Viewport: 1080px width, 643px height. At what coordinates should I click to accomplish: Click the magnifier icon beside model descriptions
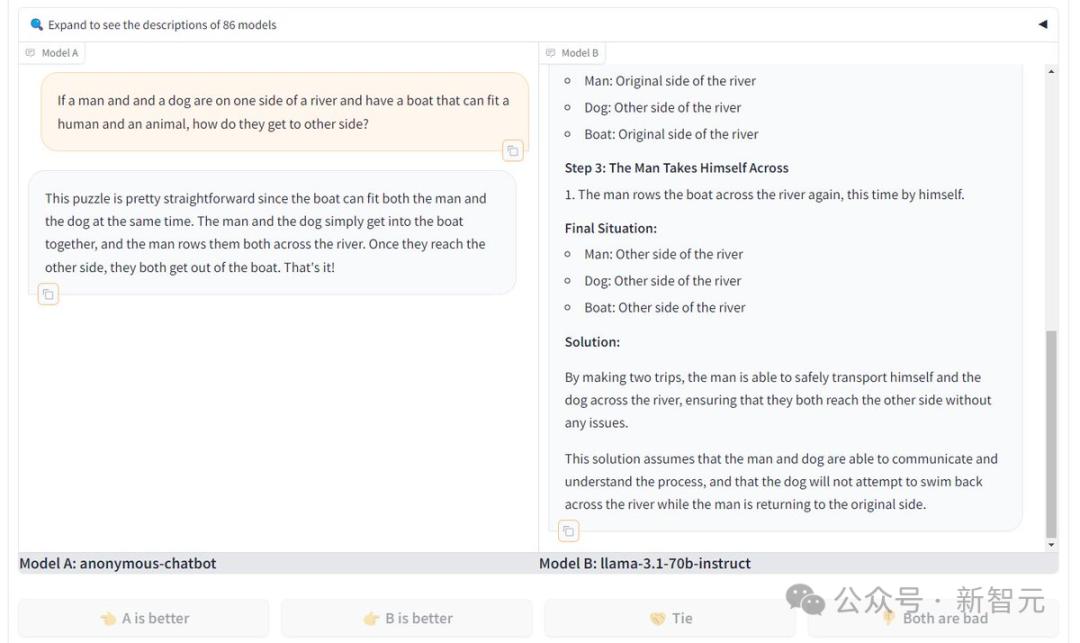pyautogui.click(x=37, y=25)
